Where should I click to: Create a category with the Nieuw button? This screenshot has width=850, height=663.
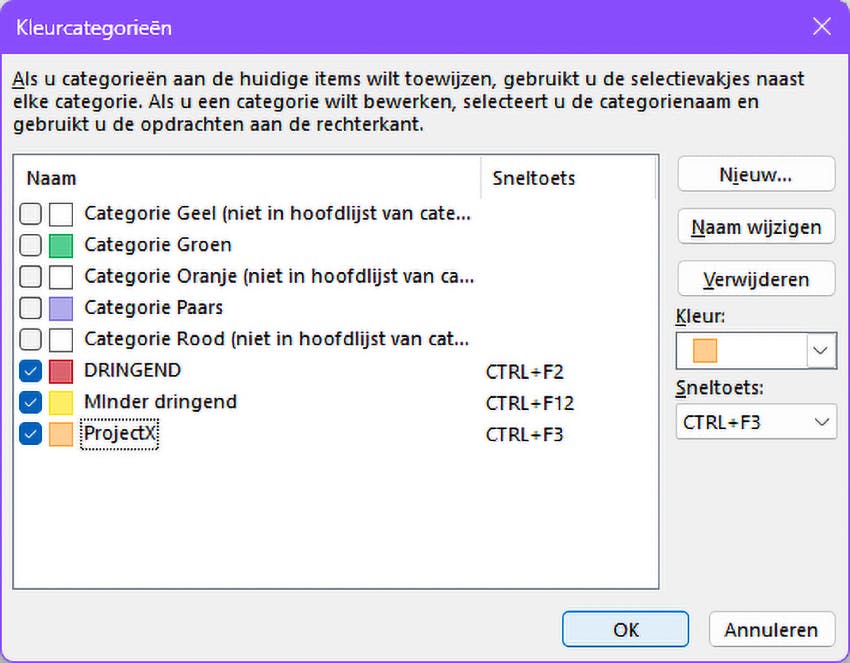click(x=755, y=174)
